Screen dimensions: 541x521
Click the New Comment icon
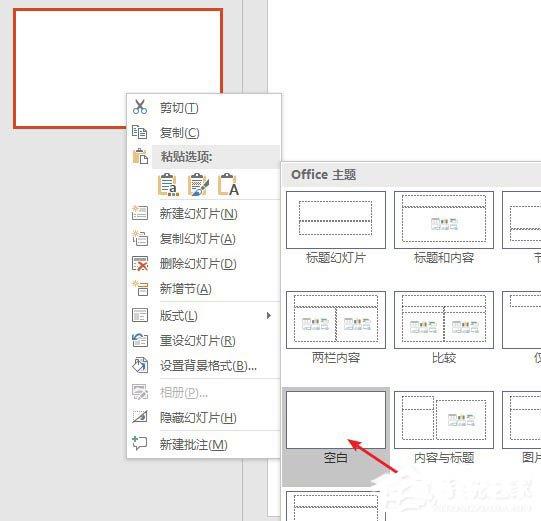[x=140, y=443]
